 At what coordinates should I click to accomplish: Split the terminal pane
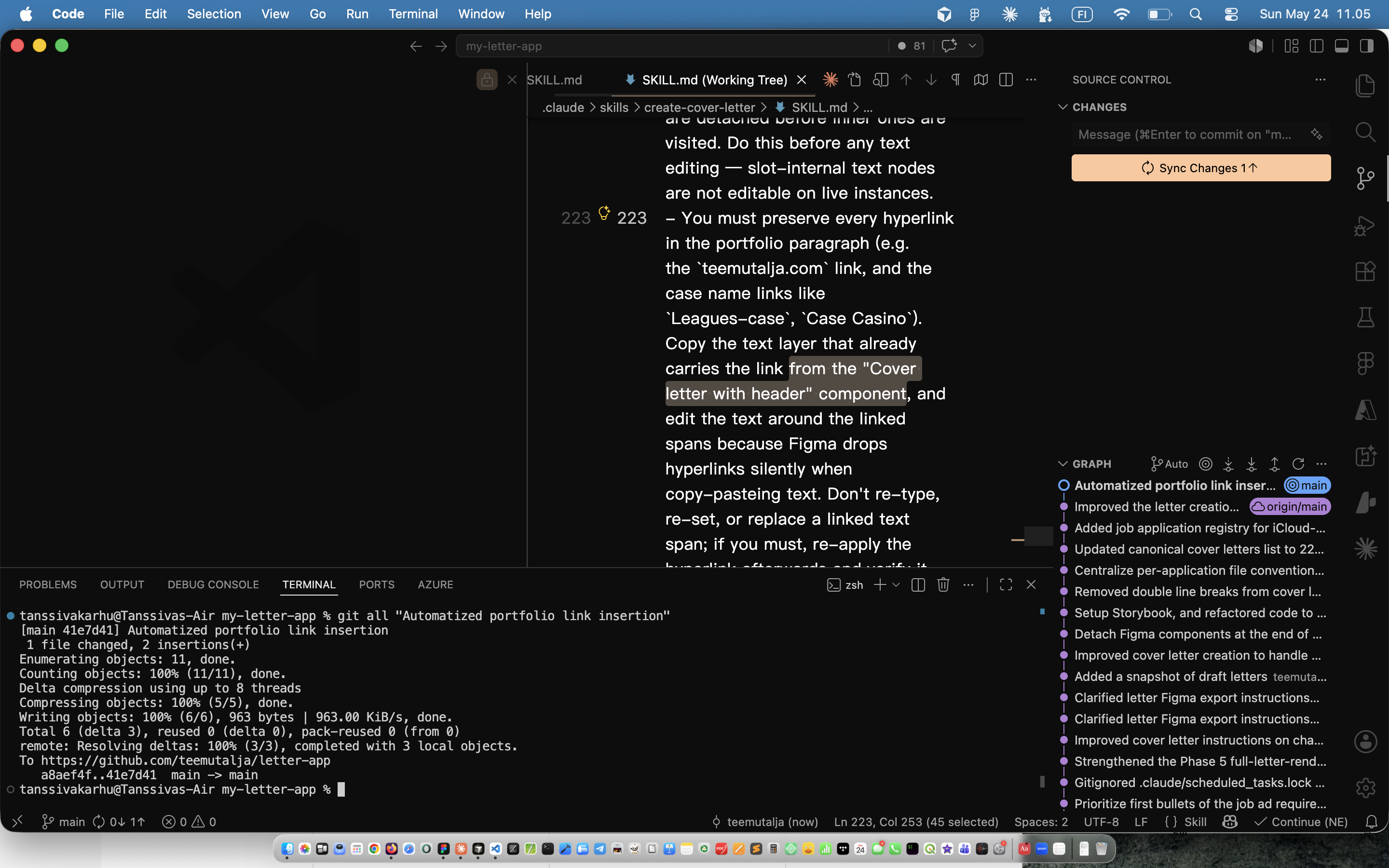click(x=918, y=584)
